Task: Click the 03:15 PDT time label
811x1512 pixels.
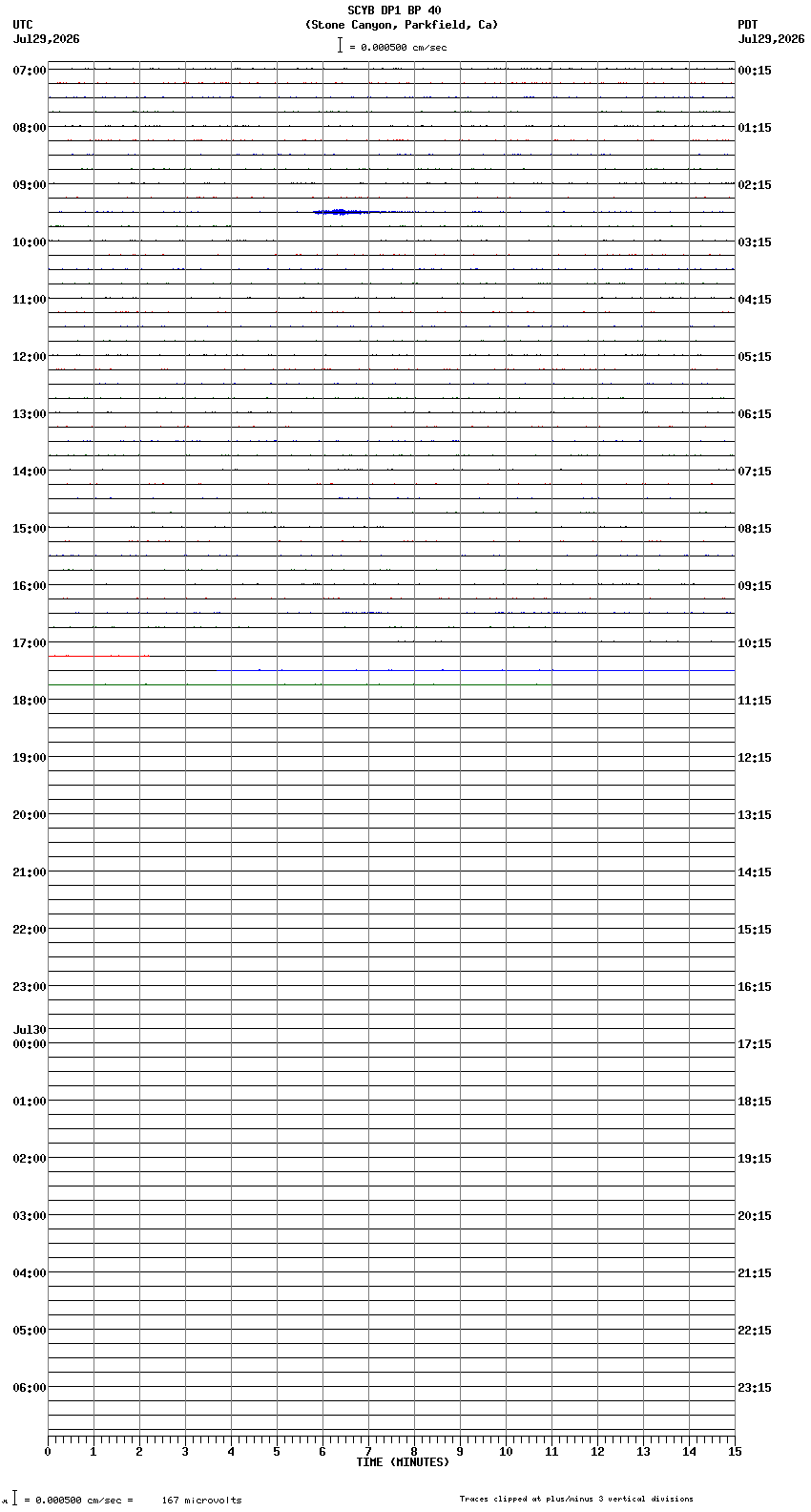Action: 755,242
